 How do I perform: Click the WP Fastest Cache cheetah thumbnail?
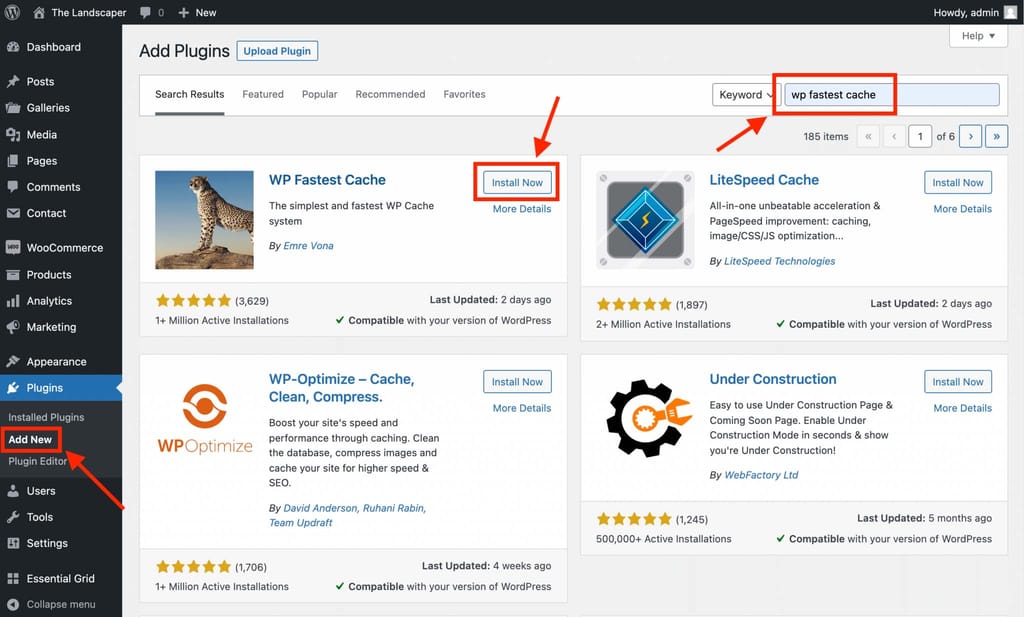coord(204,220)
